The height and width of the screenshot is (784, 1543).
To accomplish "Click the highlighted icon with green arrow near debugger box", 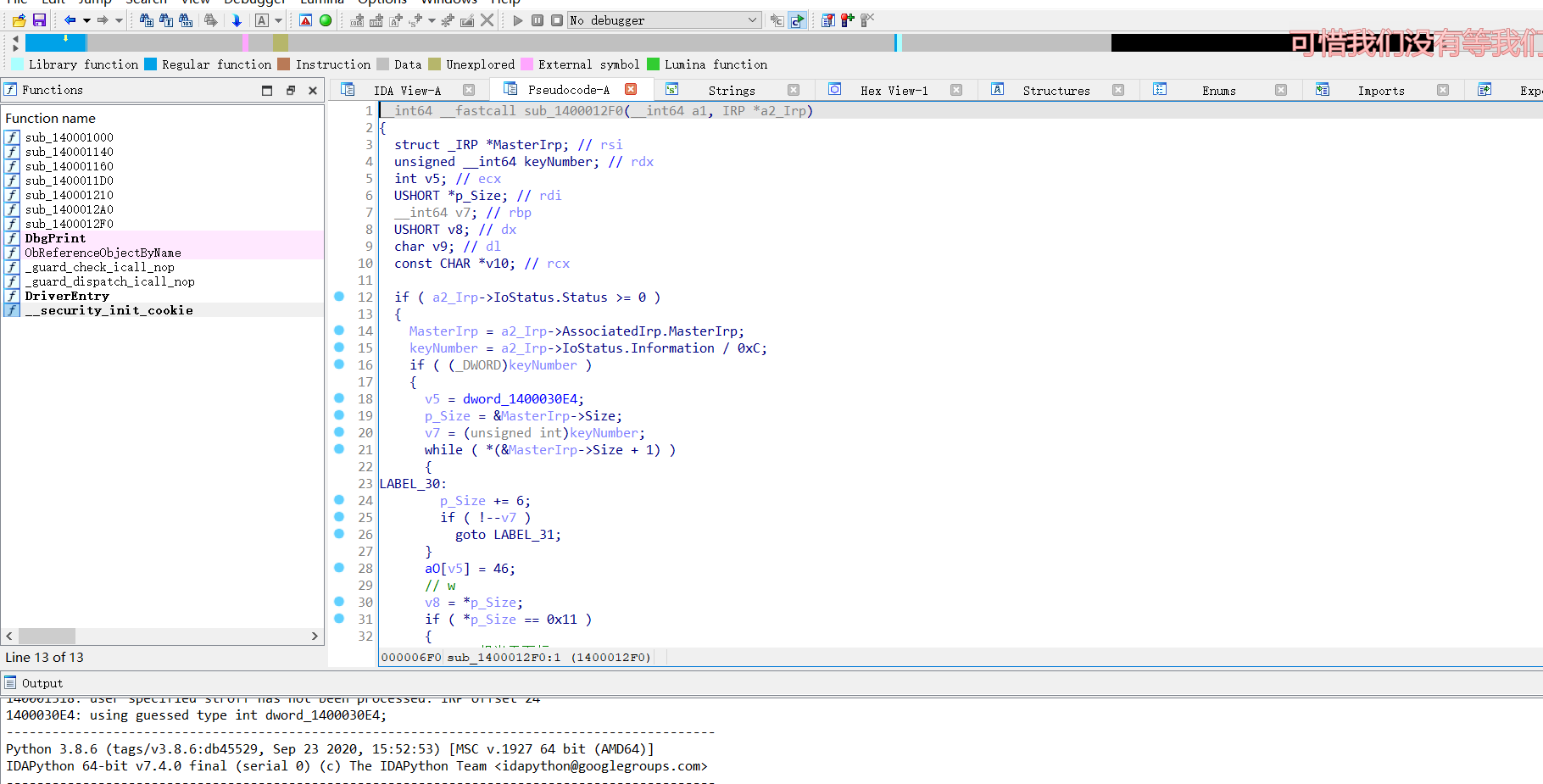I will [x=797, y=20].
